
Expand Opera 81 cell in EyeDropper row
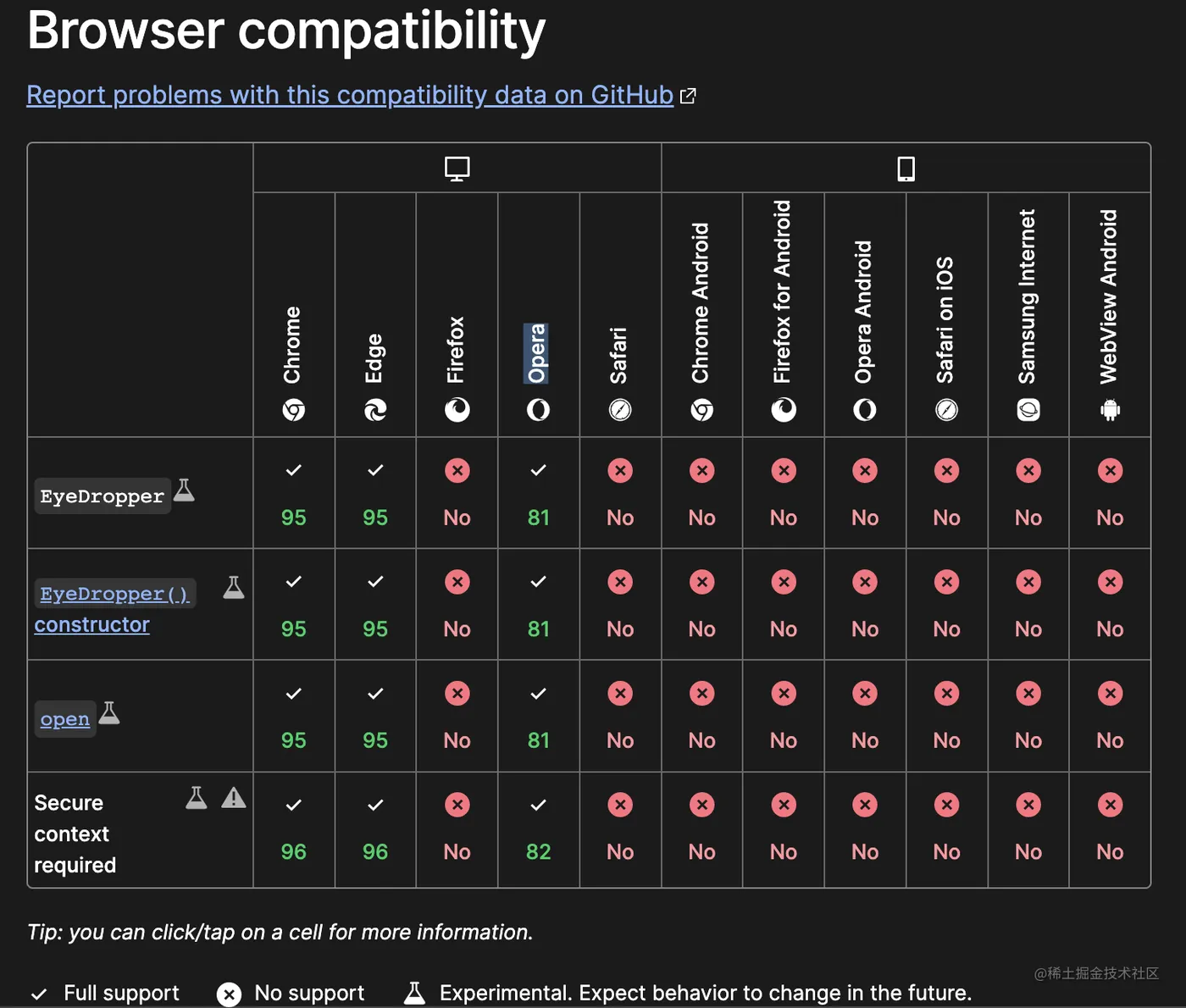click(x=539, y=493)
